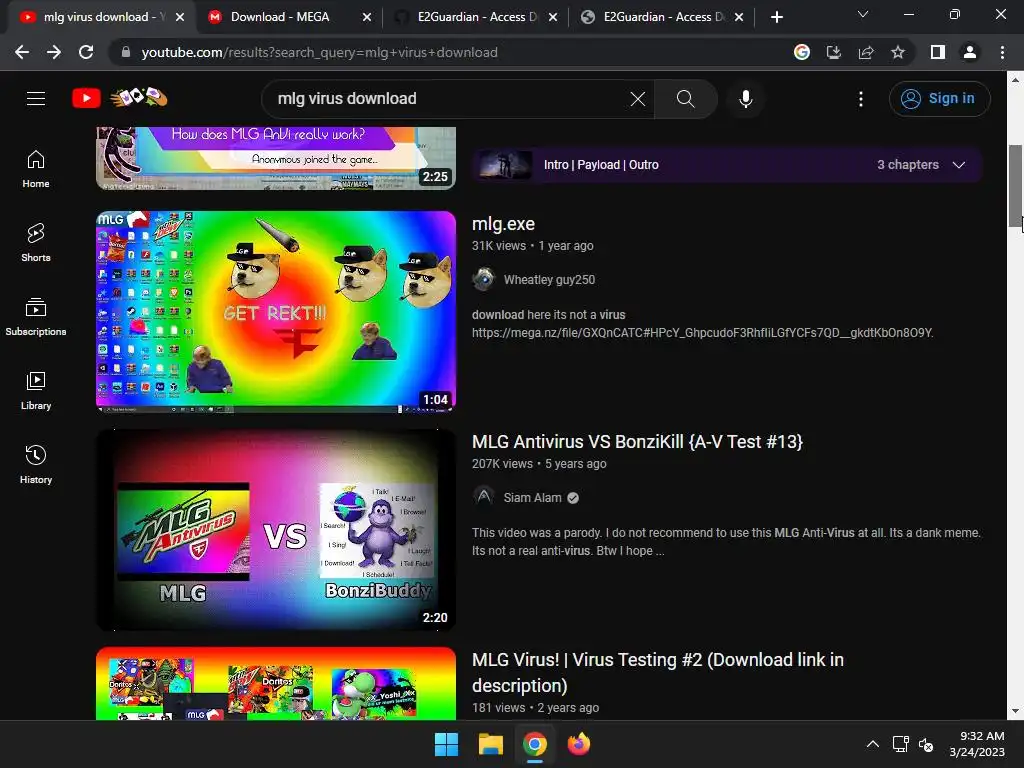Screen dimensions: 1024x768
Task: Switch to first E2Guardian Access Denied tab
Action: point(476,17)
